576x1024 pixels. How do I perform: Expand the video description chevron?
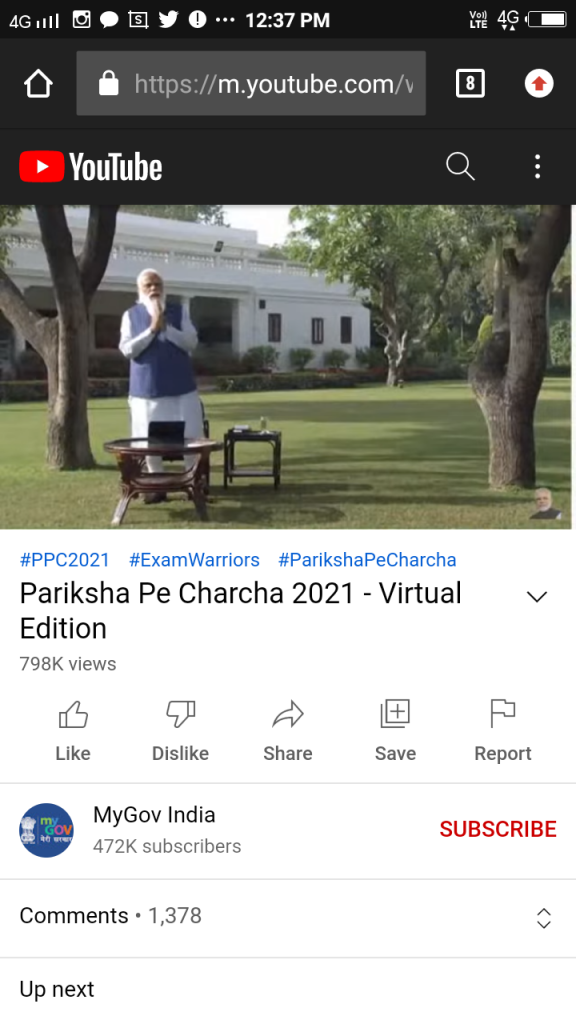pyautogui.click(x=537, y=596)
